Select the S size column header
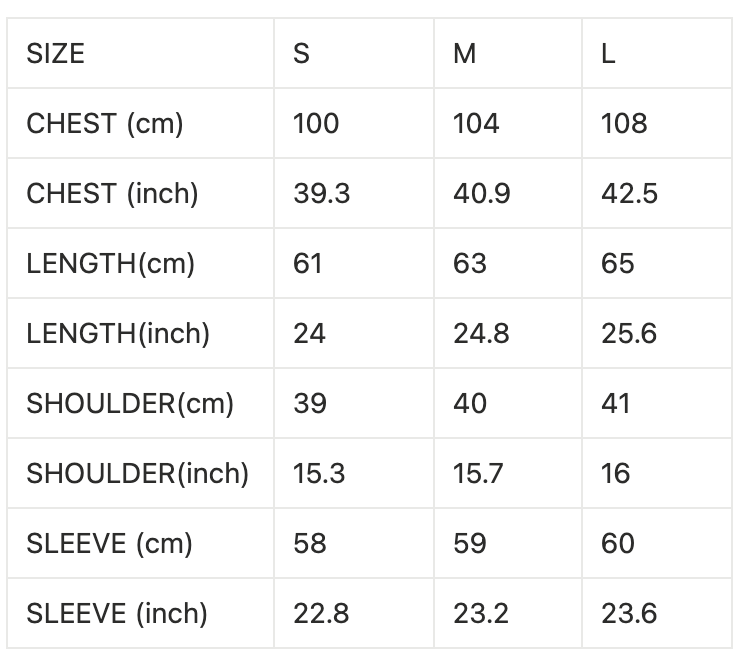The width and height of the screenshot is (748, 658). [302, 53]
